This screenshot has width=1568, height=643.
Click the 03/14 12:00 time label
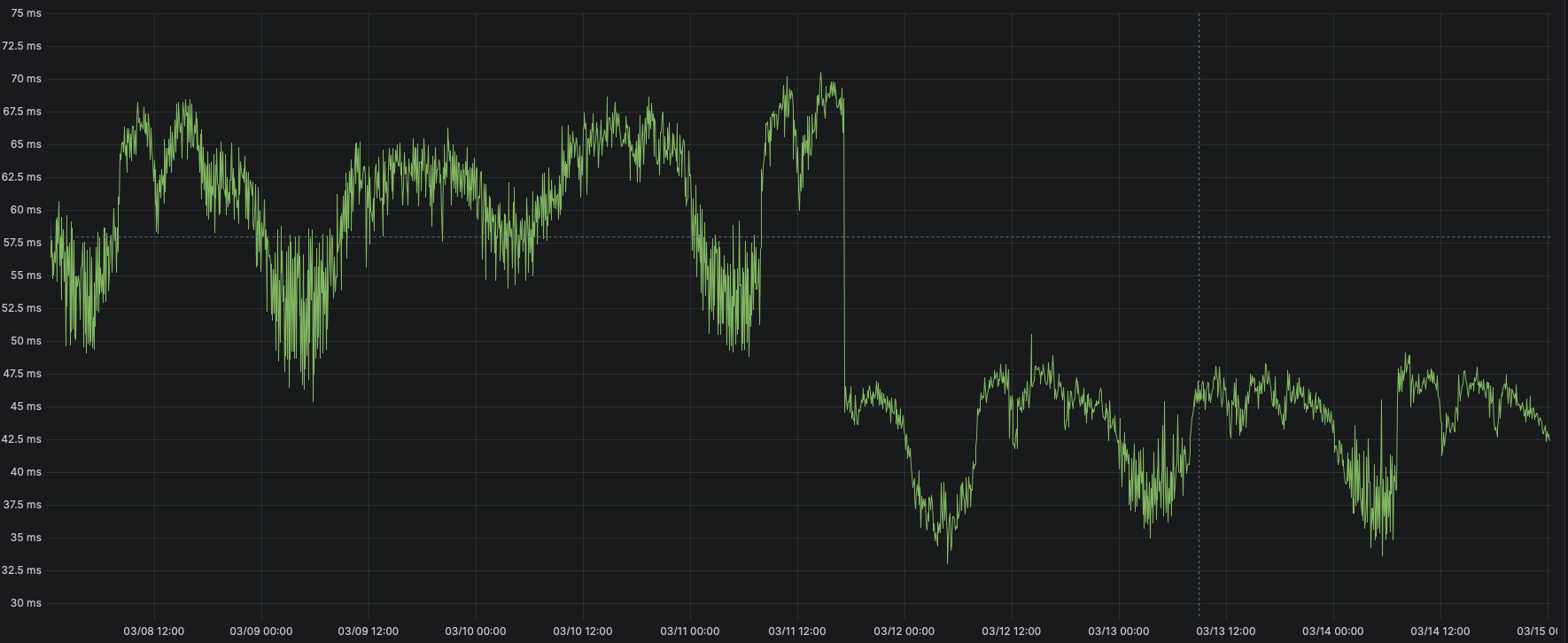pyautogui.click(x=1440, y=631)
